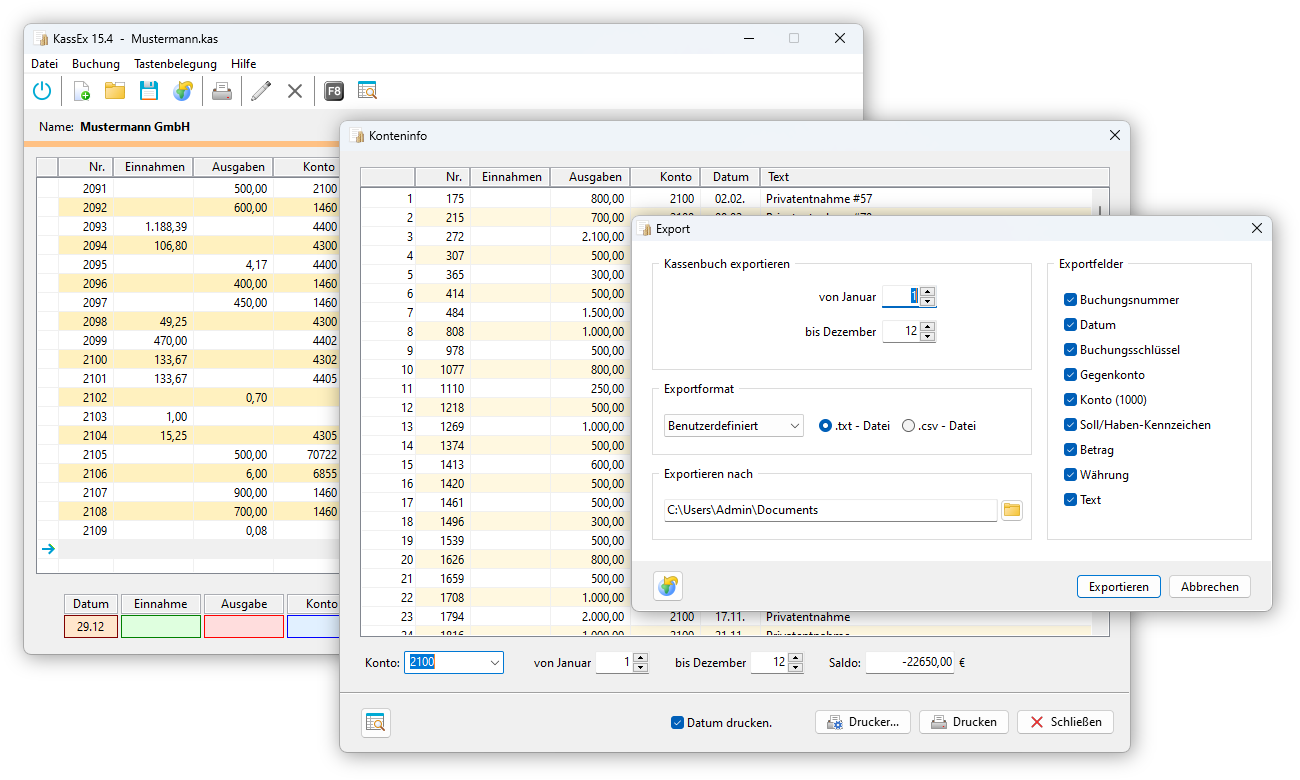Uncheck the Buchungsnummer export field
Image resolution: width=1300 pixels, height=780 pixels.
(1070, 300)
